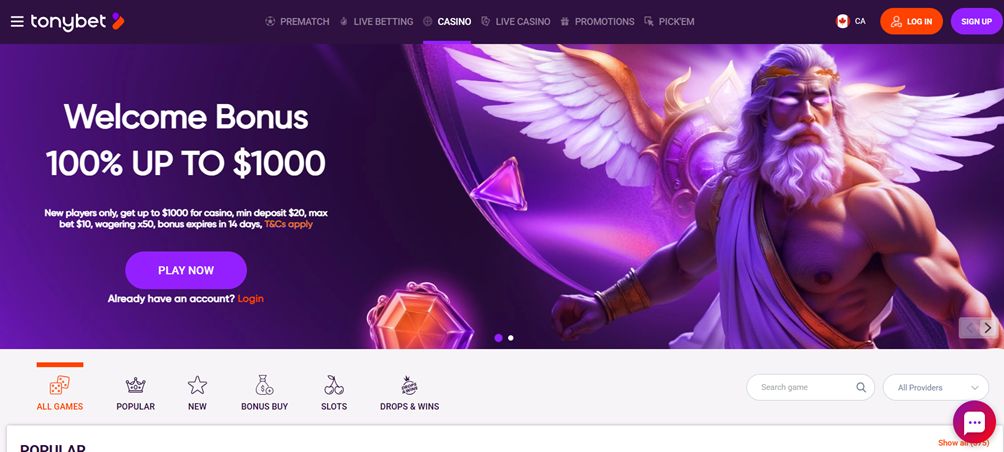Open the Bonus Buy money bag category
Image resolution: width=1004 pixels, height=452 pixels.
pos(264,385)
